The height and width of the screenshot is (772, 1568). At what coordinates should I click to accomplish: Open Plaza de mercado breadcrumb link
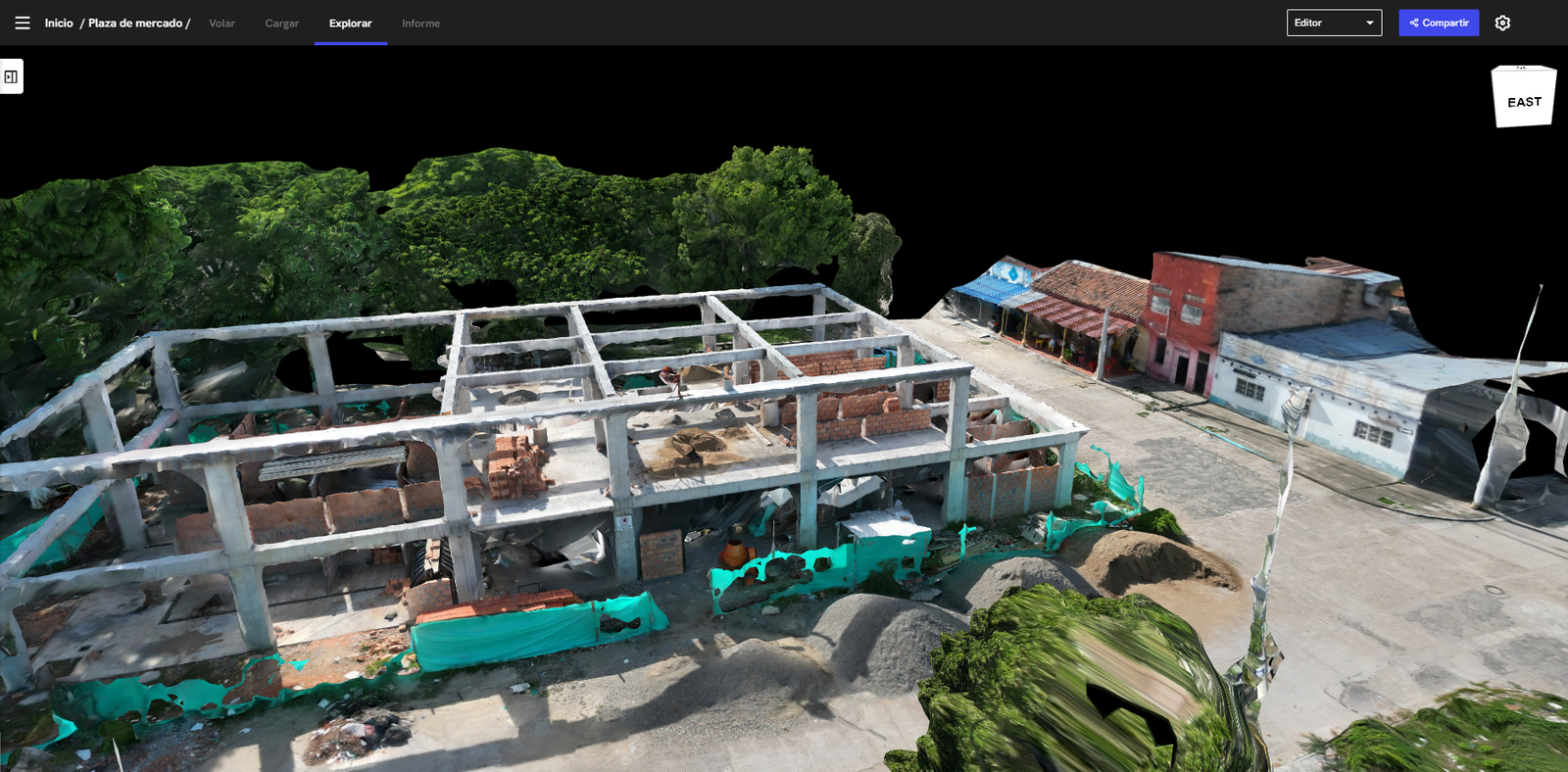click(135, 23)
